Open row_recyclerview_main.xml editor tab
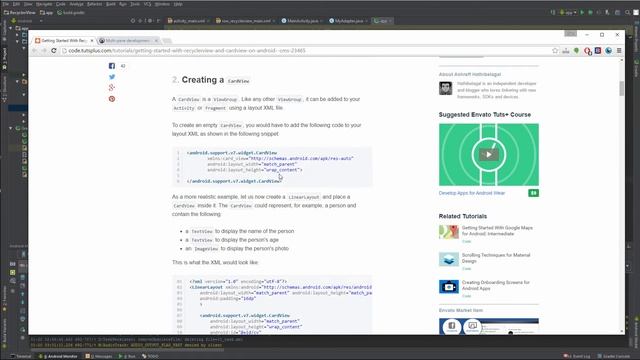640x360 pixels. (x=245, y=21)
